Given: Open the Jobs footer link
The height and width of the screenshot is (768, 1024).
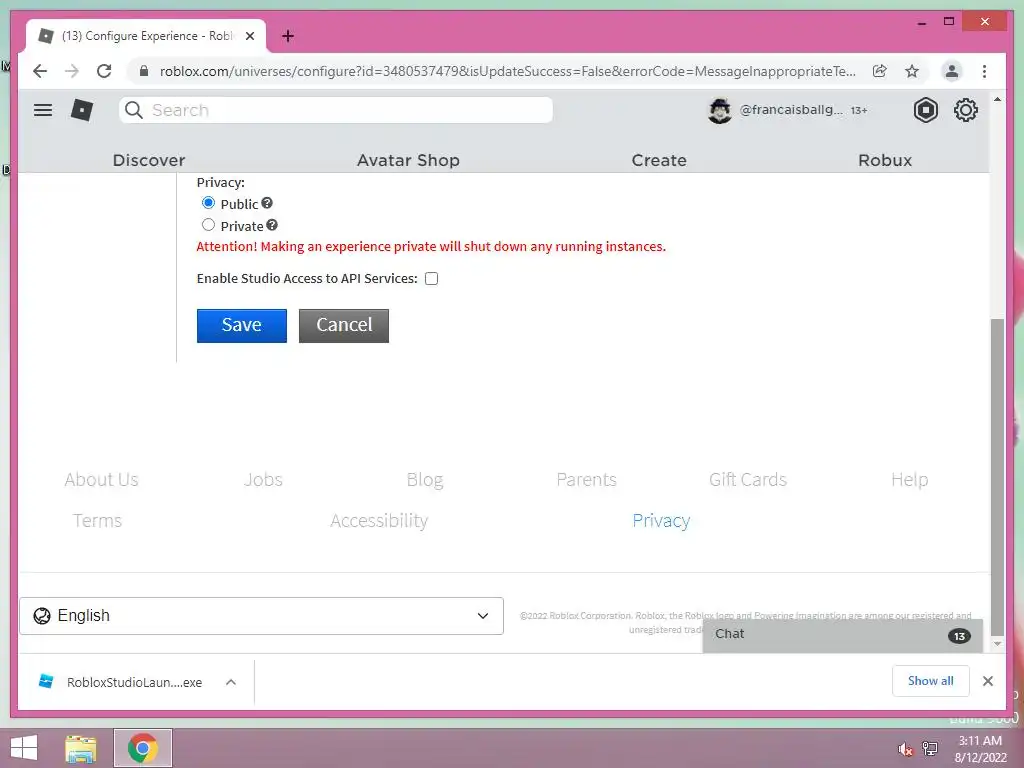Looking at the screenshot, I should coord(263,479).
